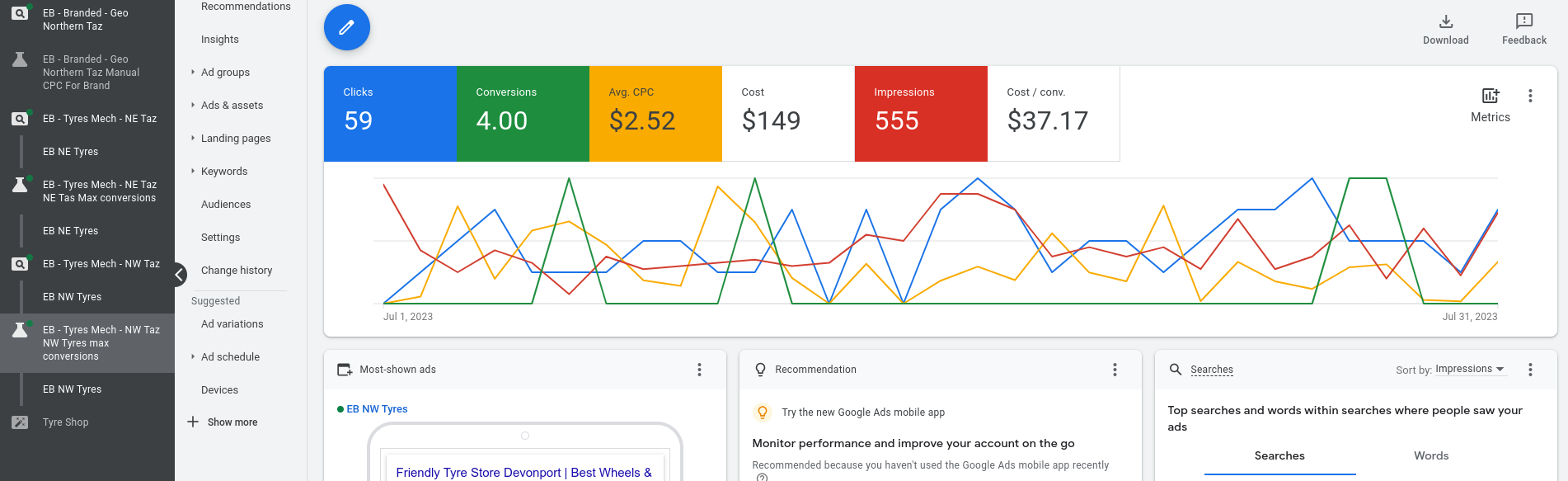1568x481 pixels.
Task: Collapse the side panel with arrow button
Action: (180, 275)
